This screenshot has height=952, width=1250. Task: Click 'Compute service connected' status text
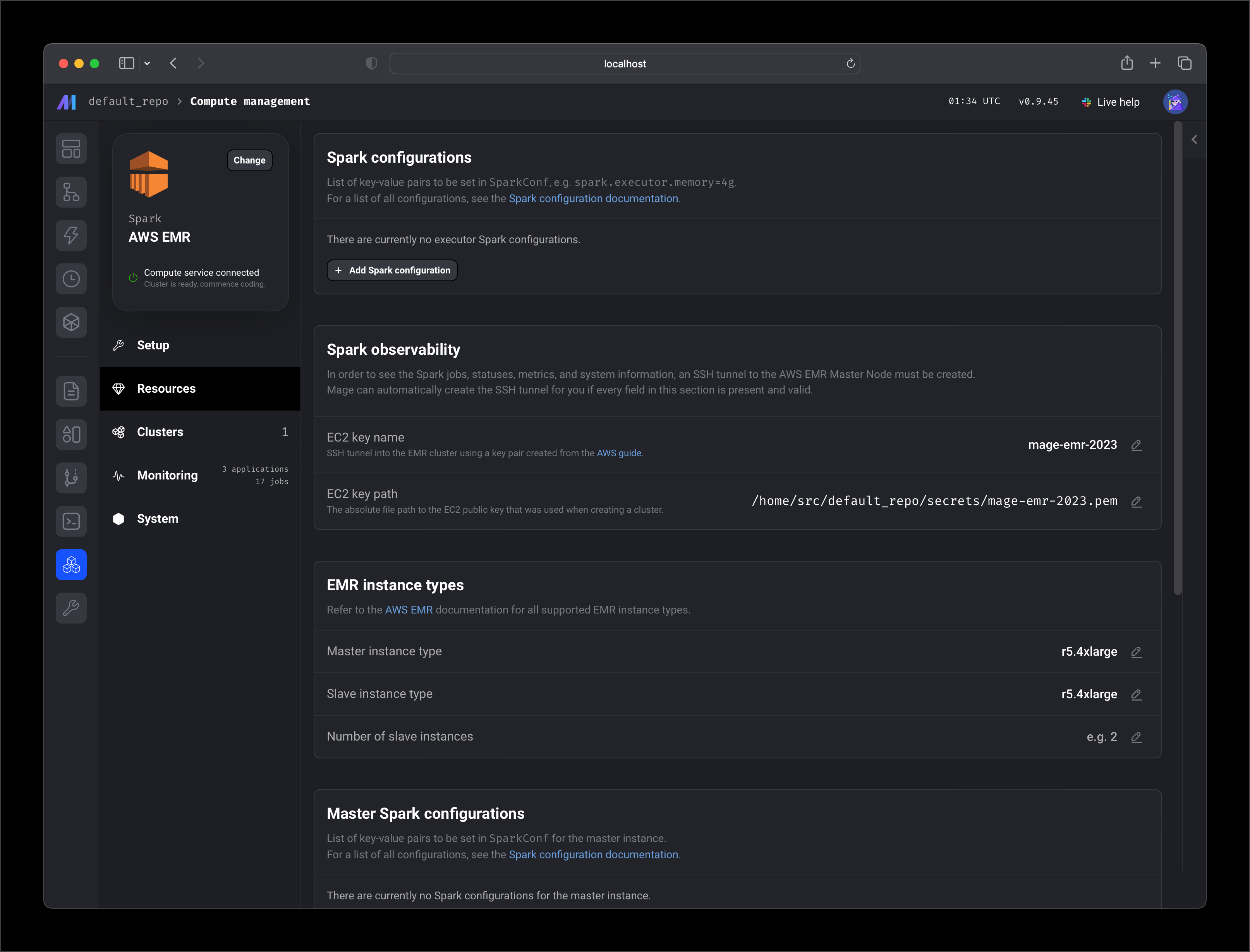pyautogui.click(x=201, y=273)
